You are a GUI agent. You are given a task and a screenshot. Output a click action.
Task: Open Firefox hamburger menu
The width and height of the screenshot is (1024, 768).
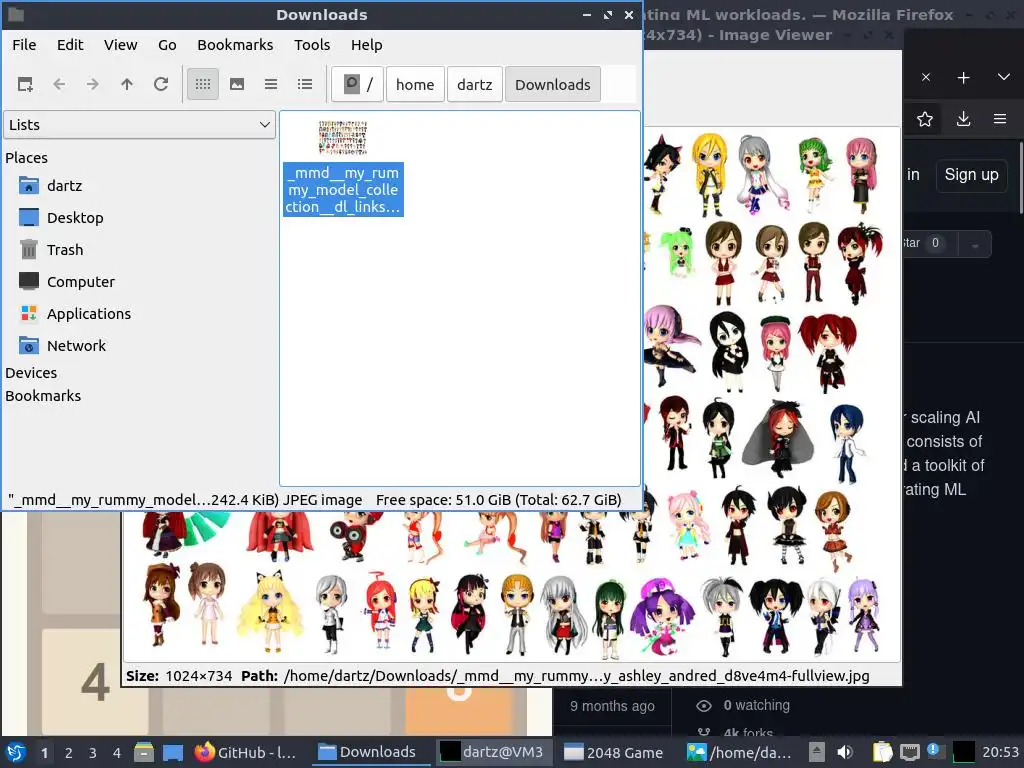(x=1000, y=119)
